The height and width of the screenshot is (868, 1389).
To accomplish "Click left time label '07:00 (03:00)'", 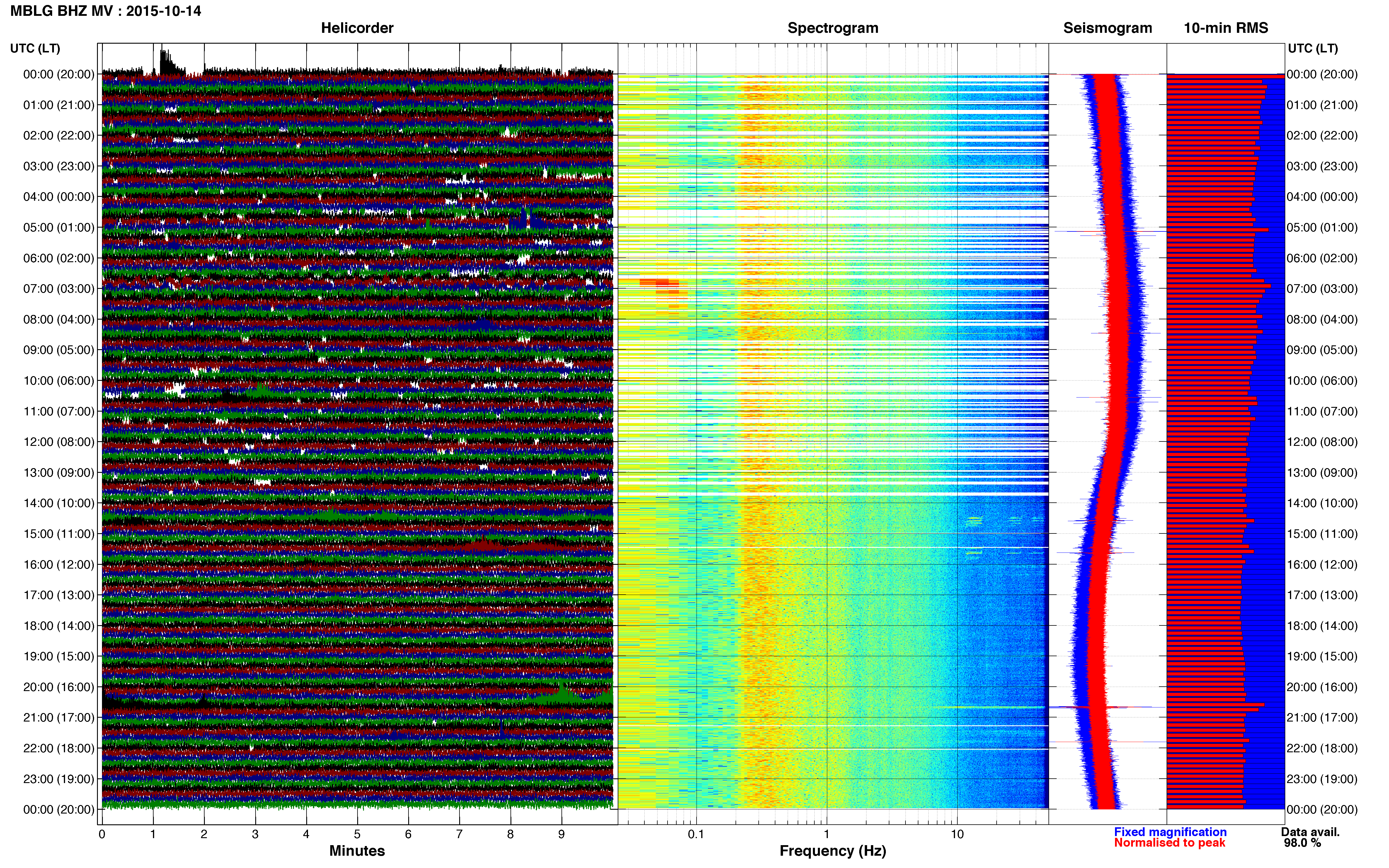I will pos(59,289).
